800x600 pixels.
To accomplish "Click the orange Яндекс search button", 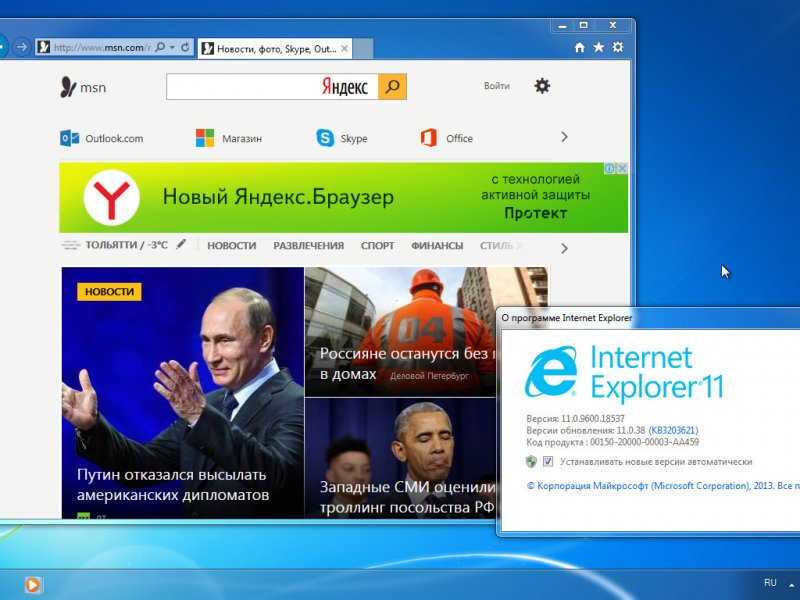I will [x=392, y=87].
